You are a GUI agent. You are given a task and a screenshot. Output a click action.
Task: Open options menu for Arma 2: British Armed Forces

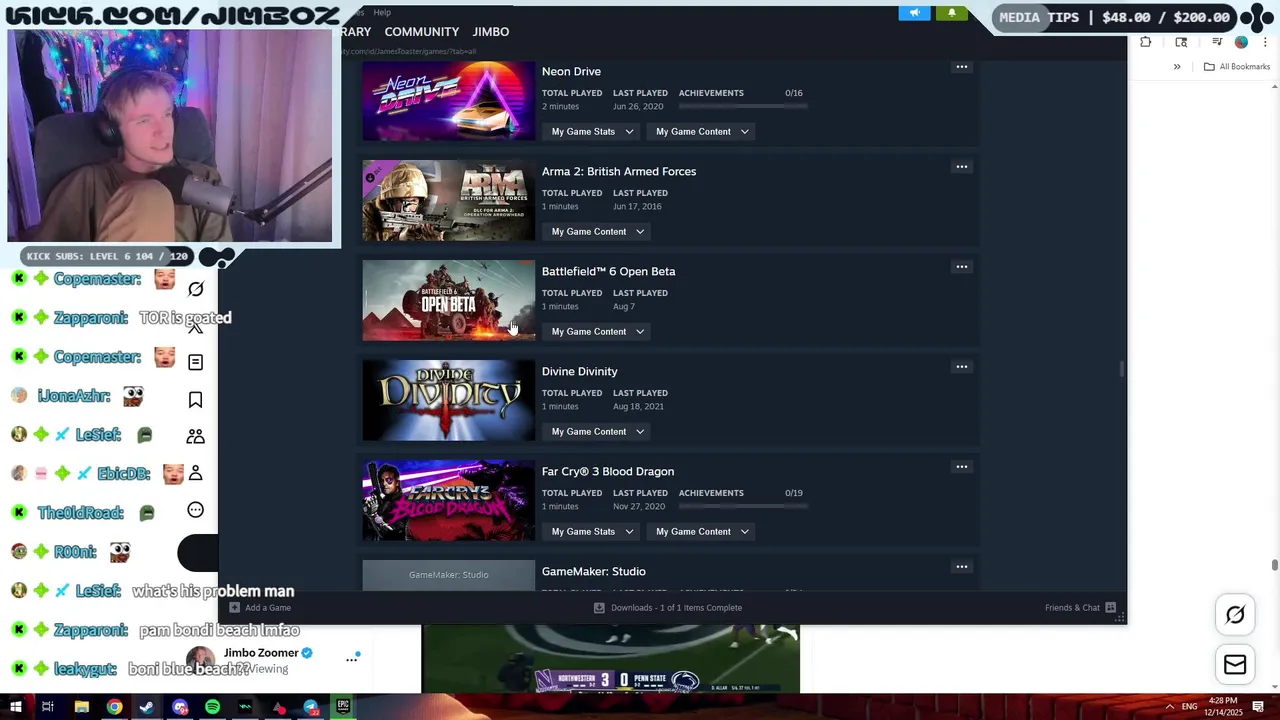click(x=961, y=167)
